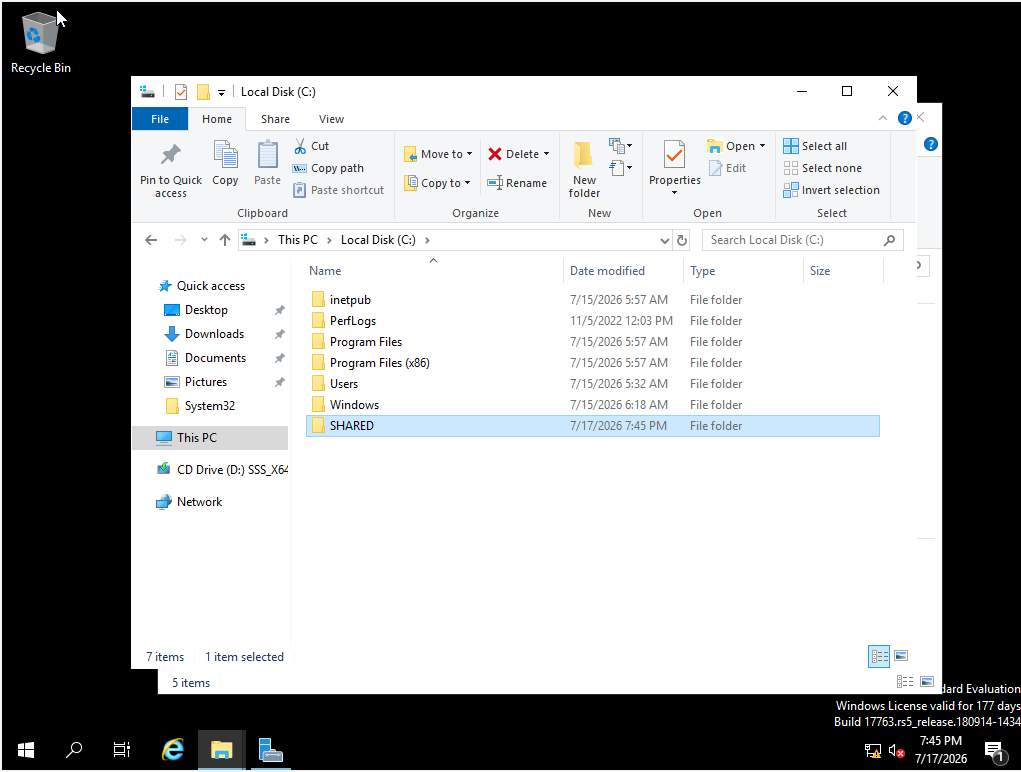Click the red Delete X icon

pyautogui.click(x=495, y=154)
